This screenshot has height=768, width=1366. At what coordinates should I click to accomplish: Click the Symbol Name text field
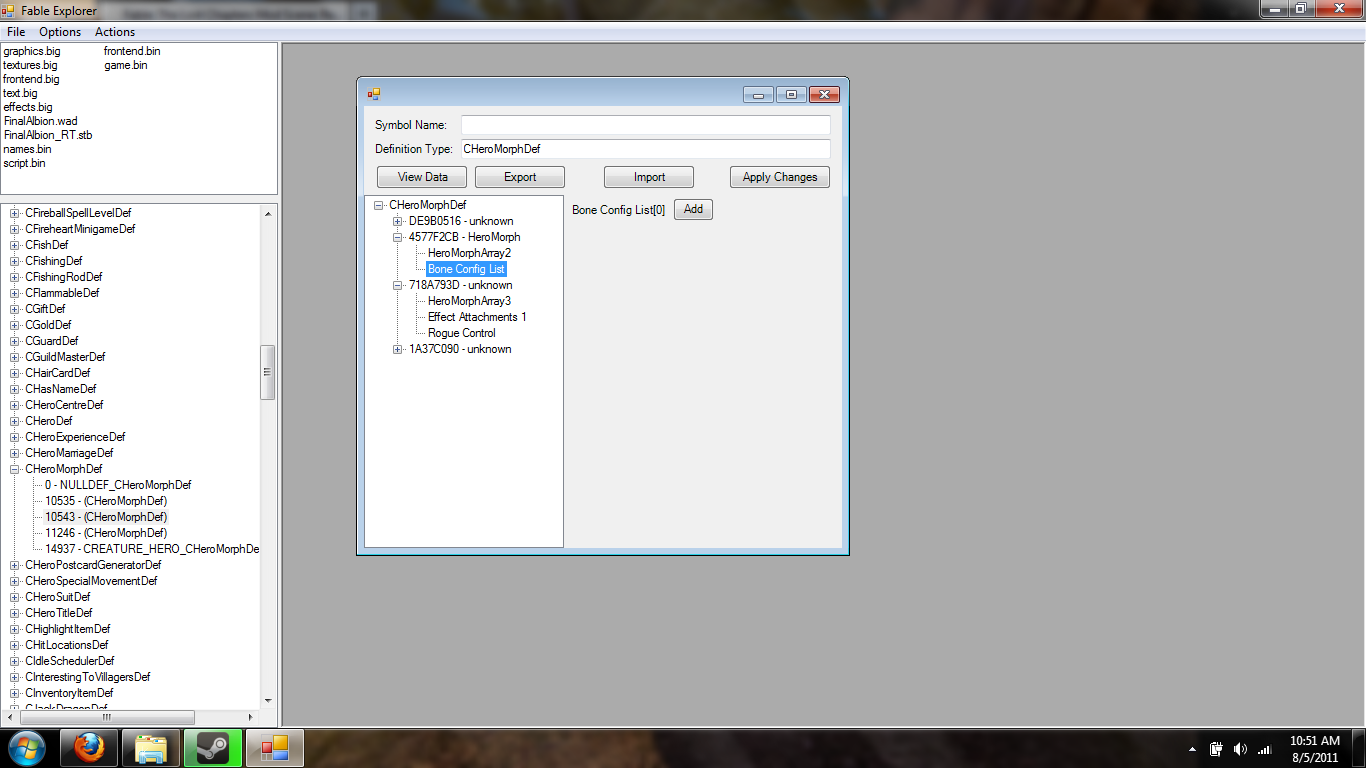[645, 125]
